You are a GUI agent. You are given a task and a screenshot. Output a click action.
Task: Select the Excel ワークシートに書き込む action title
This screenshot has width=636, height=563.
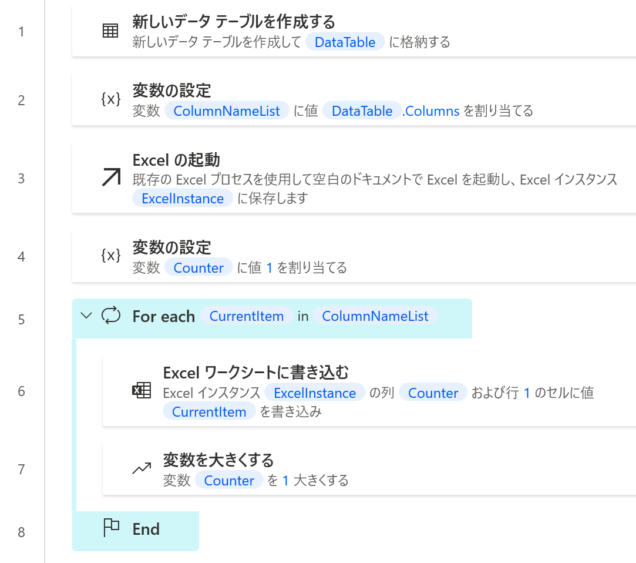point(256,372)
